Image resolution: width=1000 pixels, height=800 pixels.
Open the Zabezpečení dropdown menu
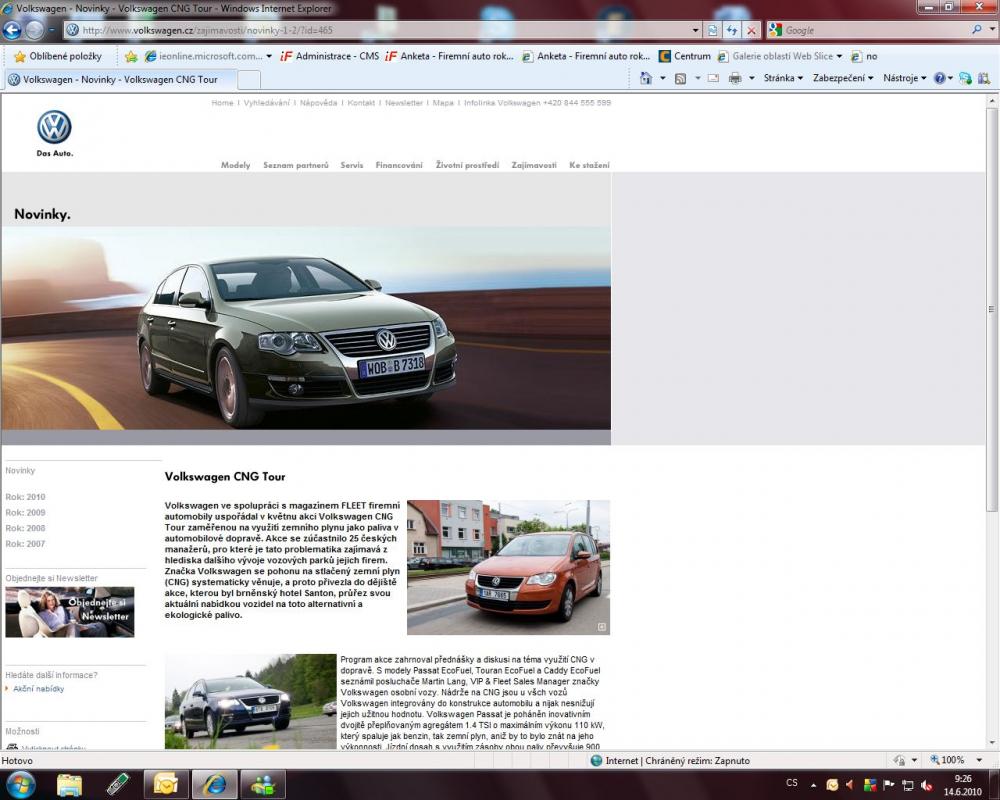coord(842,78)
